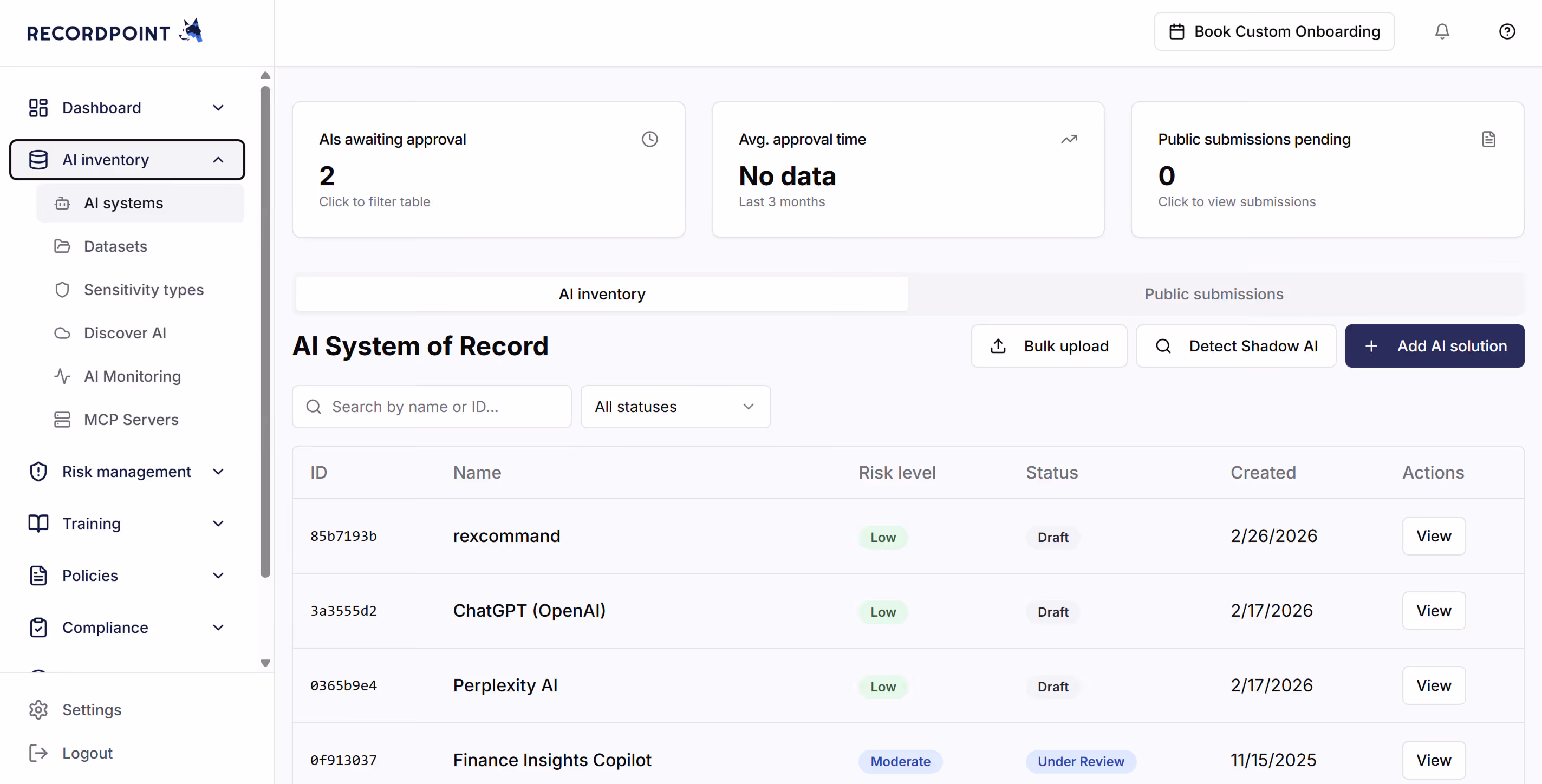Image resolution: width=1542 pixels, height=784 pixels.
Task: Select the AI systems database icon
Action: point(62,203)
